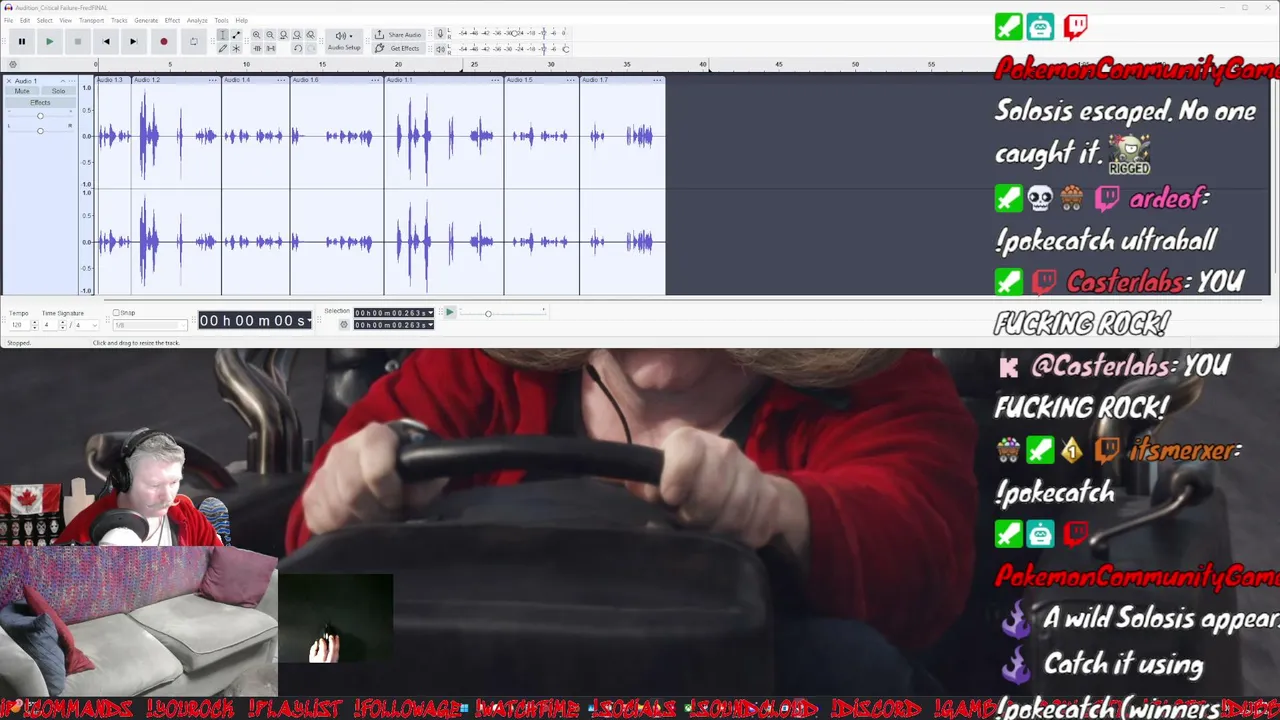Click the Zoom Toggle icon
This screenshot has width=1280, height=720.
point(310,35)
